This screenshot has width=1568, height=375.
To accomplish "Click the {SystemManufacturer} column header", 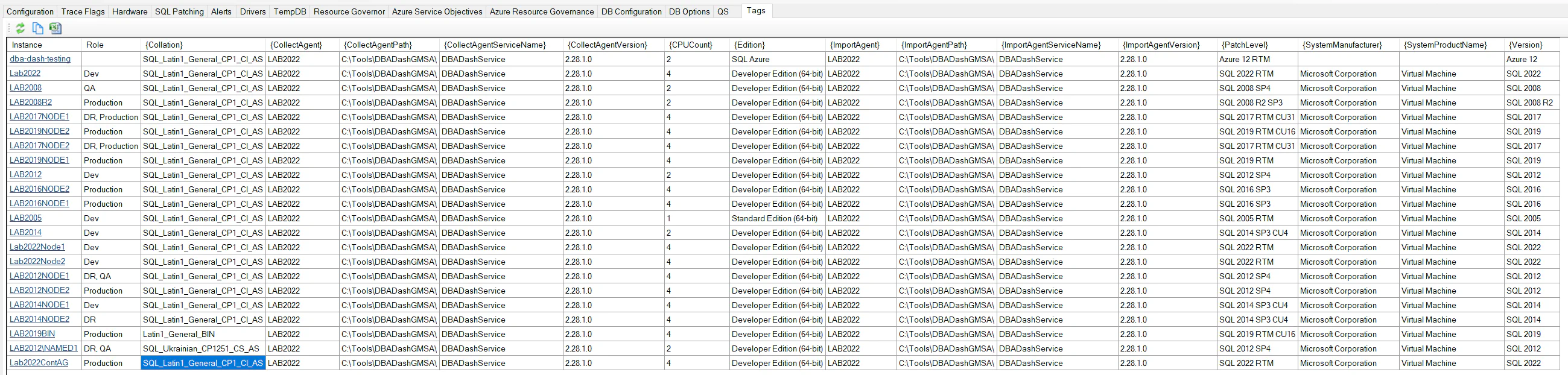I will point(1348,45).
